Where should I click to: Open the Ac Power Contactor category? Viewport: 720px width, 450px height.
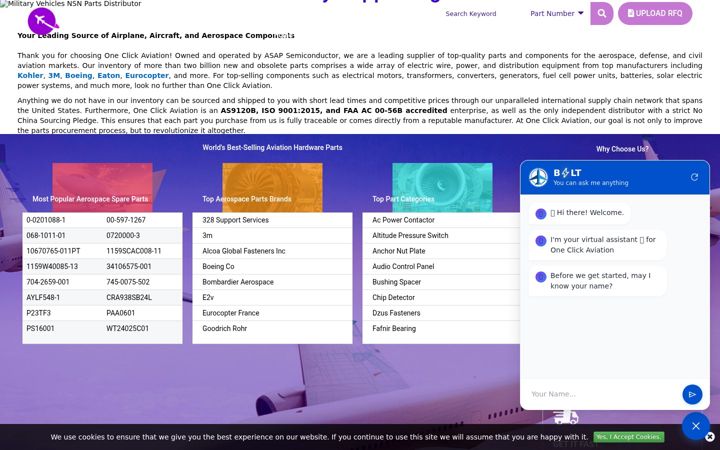403,220
